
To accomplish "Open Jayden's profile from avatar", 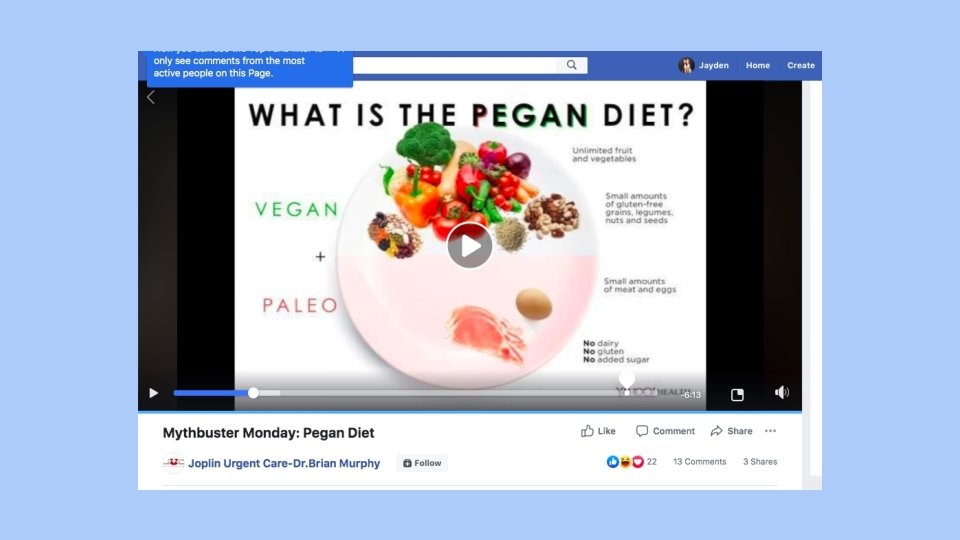I will tap(686, 65).
